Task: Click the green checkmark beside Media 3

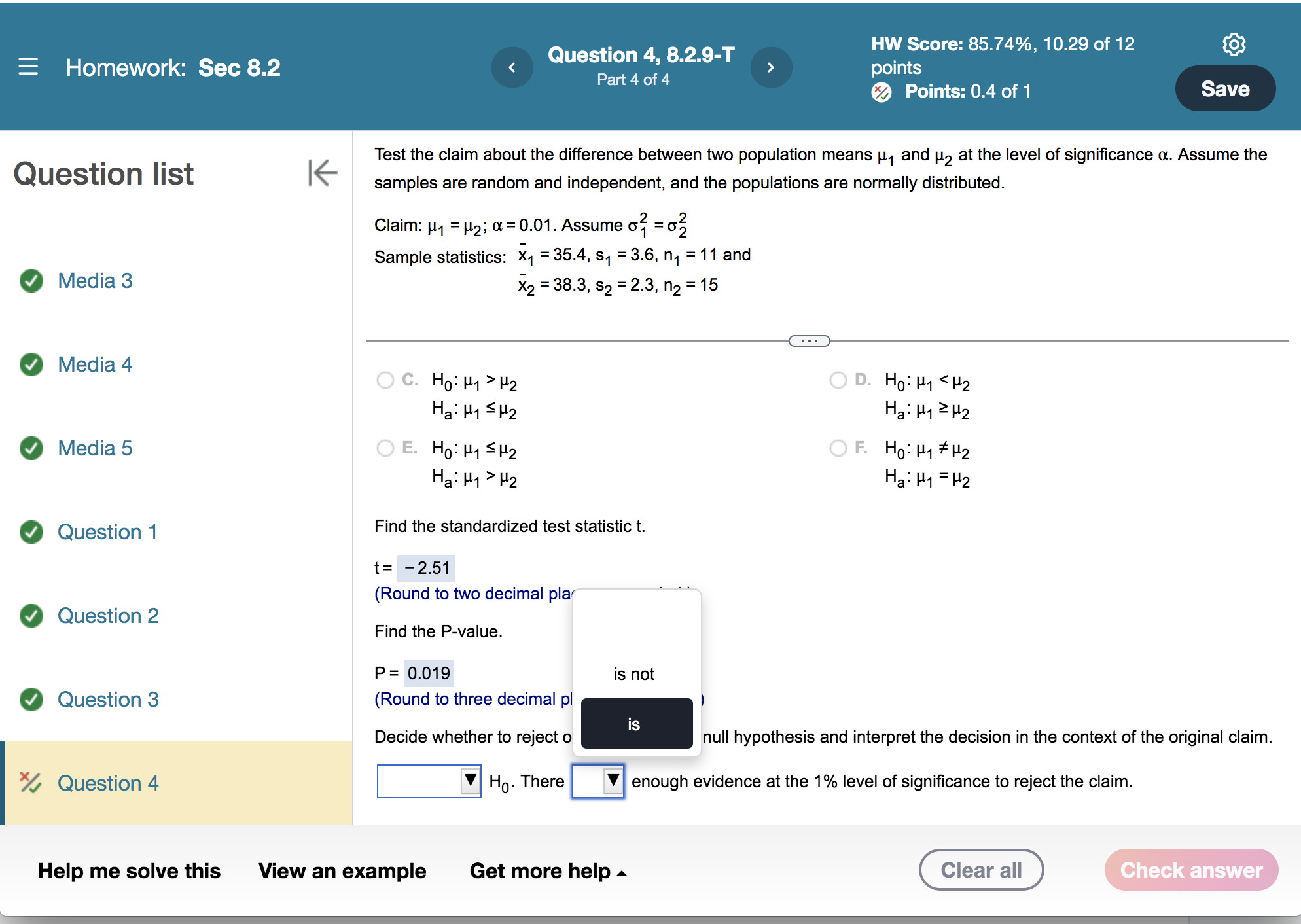Action: [x=31, y=281]
